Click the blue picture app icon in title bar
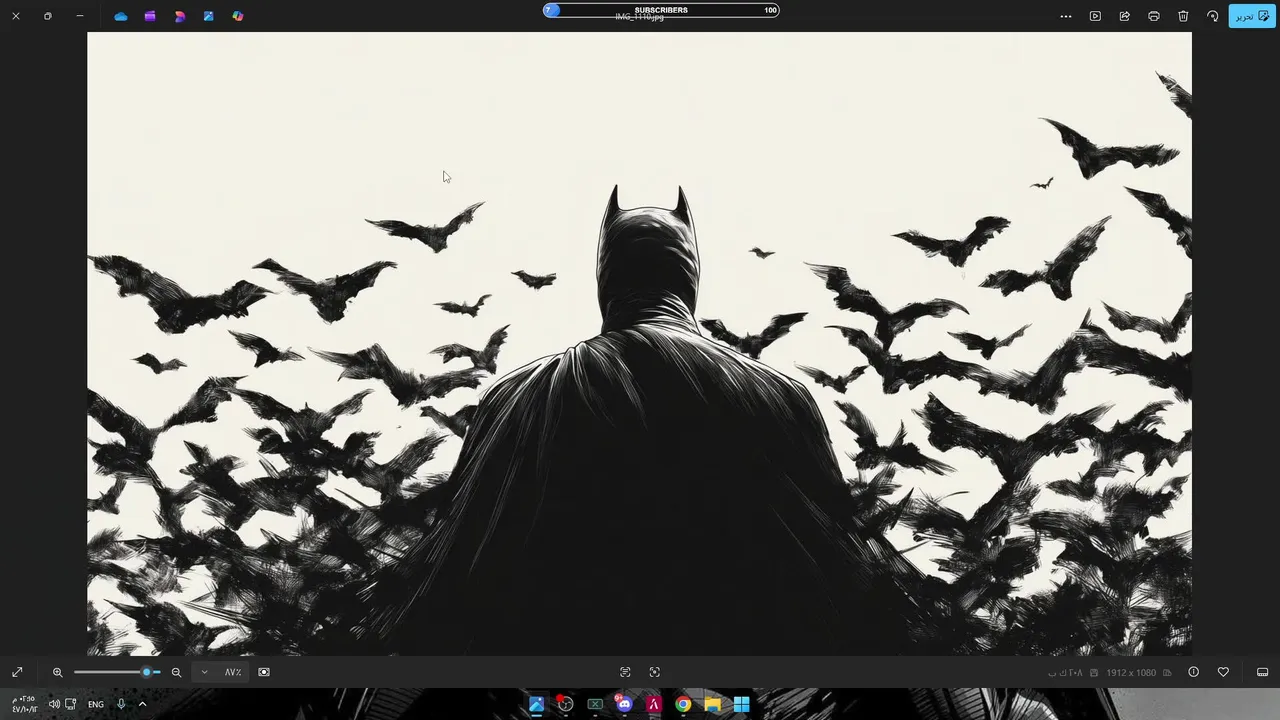 (x=208, y=16)
